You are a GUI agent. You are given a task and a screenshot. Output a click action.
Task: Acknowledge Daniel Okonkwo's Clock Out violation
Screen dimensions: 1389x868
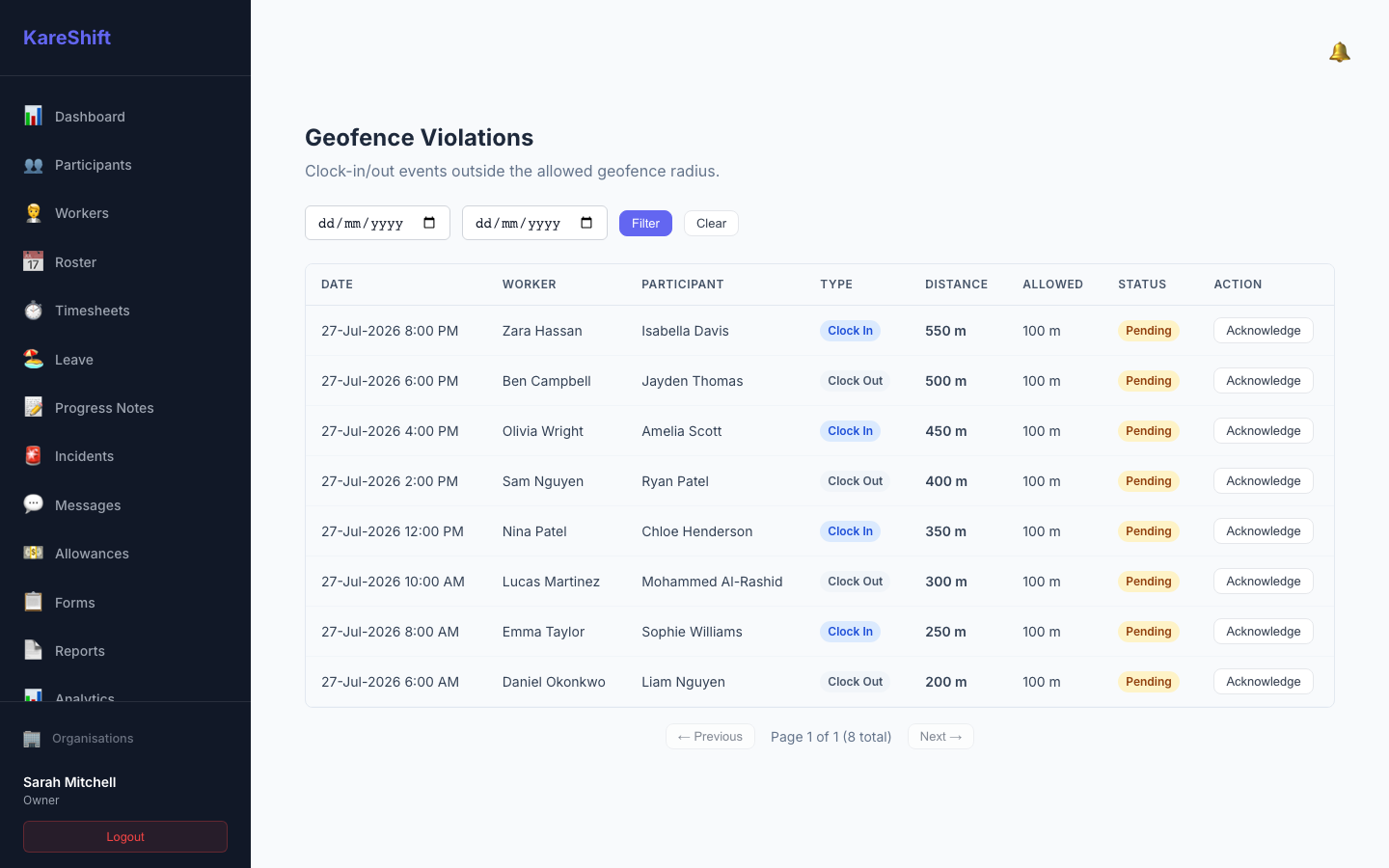tap(1263, 682)
